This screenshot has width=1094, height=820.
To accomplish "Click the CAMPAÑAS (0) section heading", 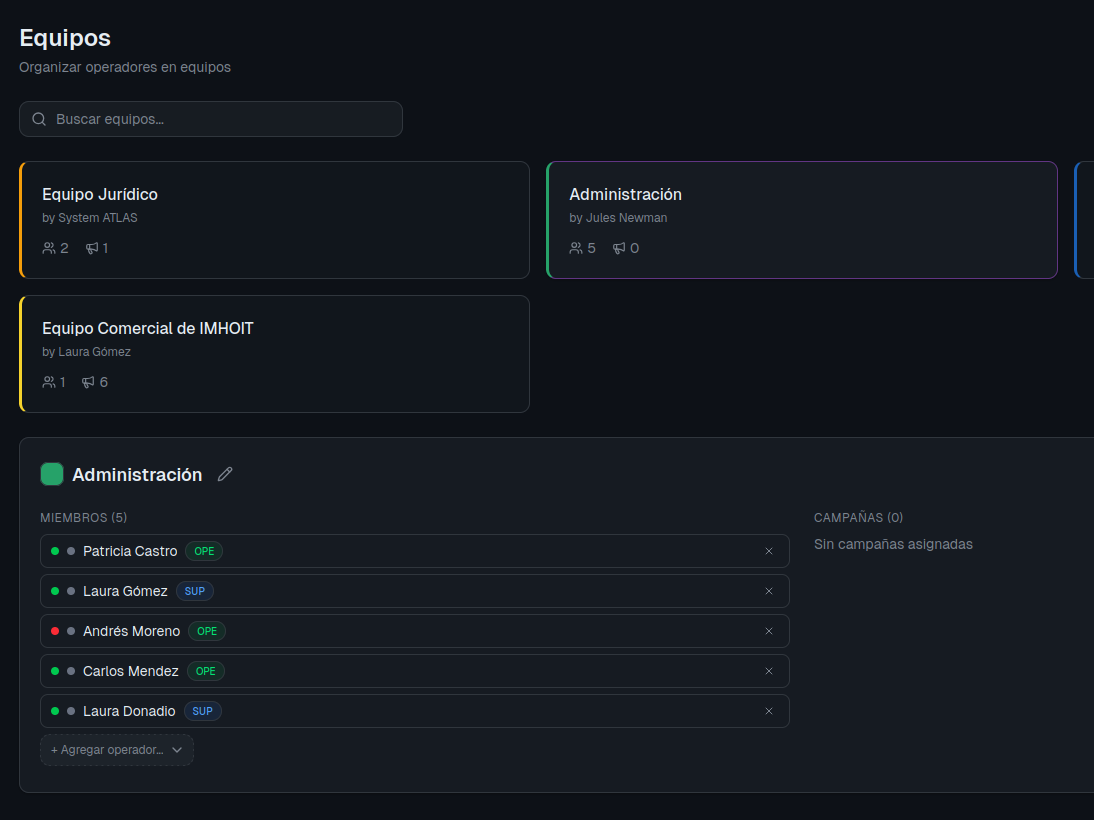I will [x=858, y=518].
